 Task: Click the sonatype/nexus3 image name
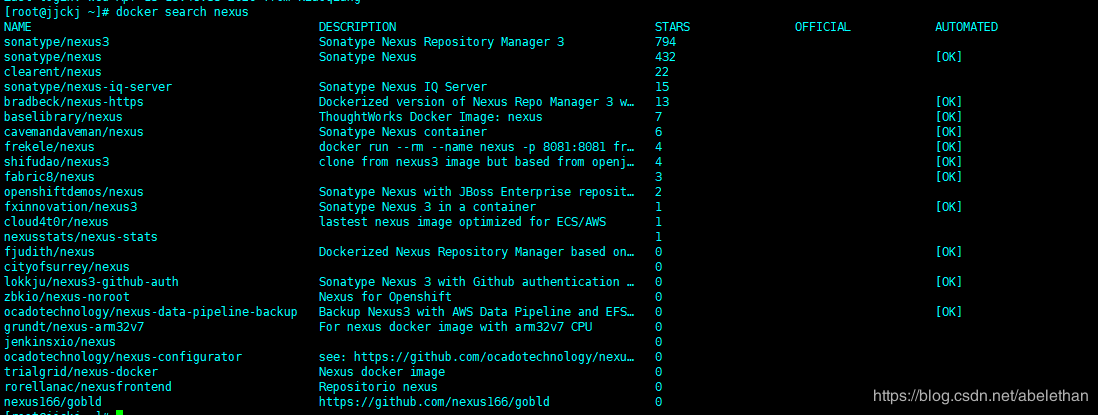57,42
